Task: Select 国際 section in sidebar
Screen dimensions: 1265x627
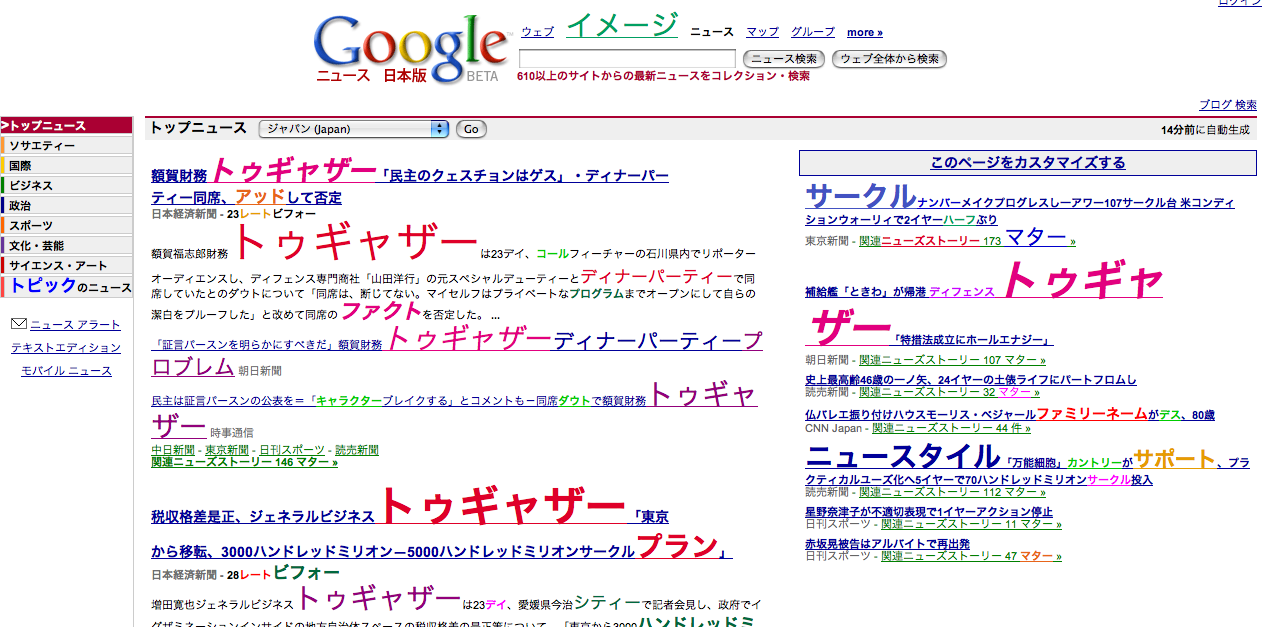Action: (66, 166)
